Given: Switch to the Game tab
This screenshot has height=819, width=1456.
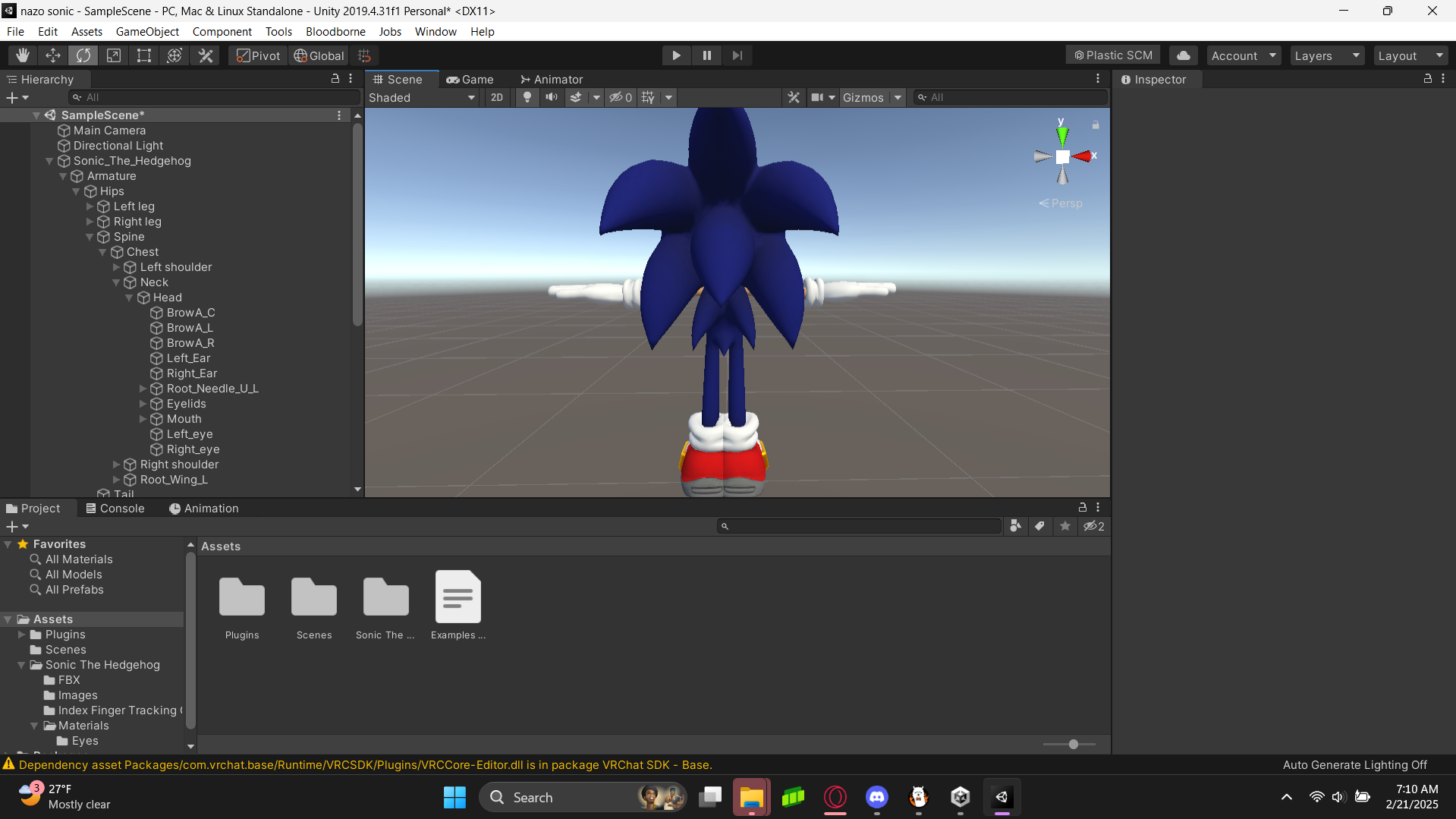Looking at the screenshot, I should pyautogui.click(x=470, y=79).
